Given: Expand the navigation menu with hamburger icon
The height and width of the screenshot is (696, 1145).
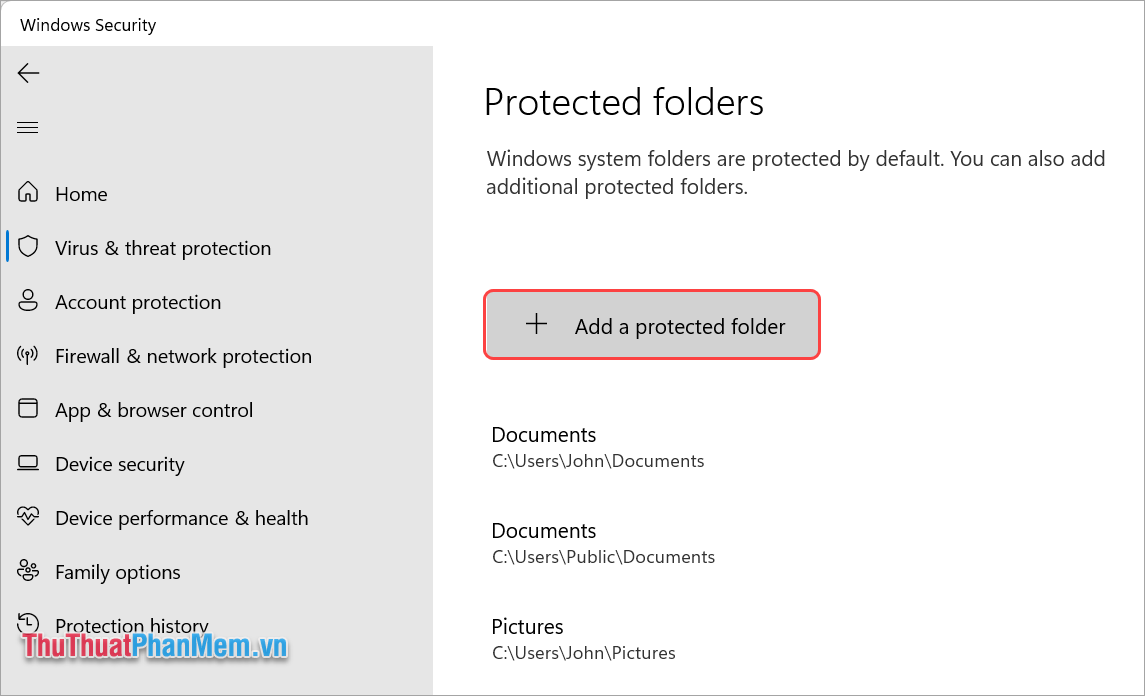Looking at the screenshot, I should [27, 127].
